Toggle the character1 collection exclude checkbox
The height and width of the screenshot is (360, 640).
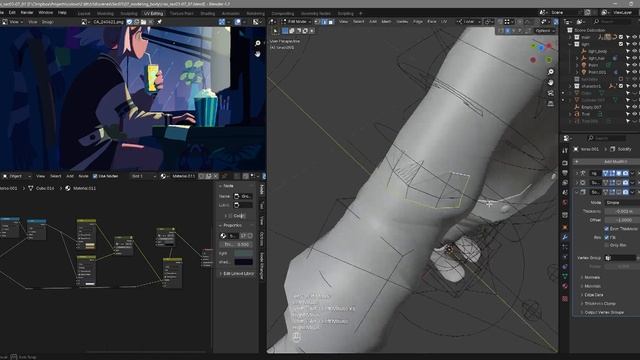click(621, 86)
